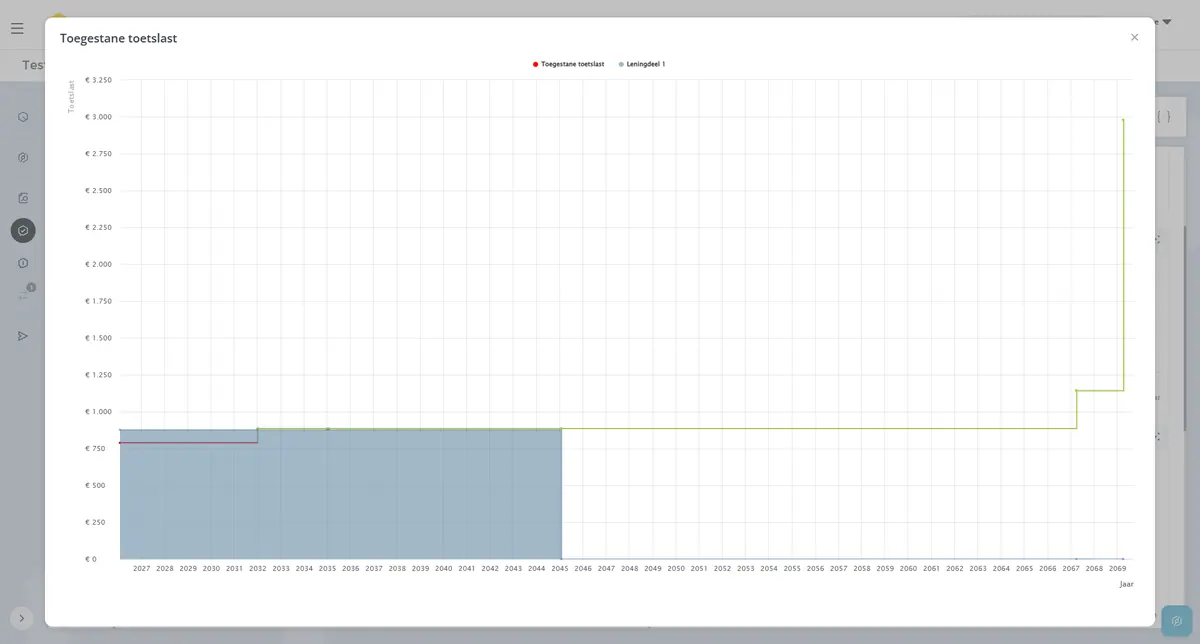
Task: Close the Toegestane toetslast dialog
Action: tap(1134, 37)
